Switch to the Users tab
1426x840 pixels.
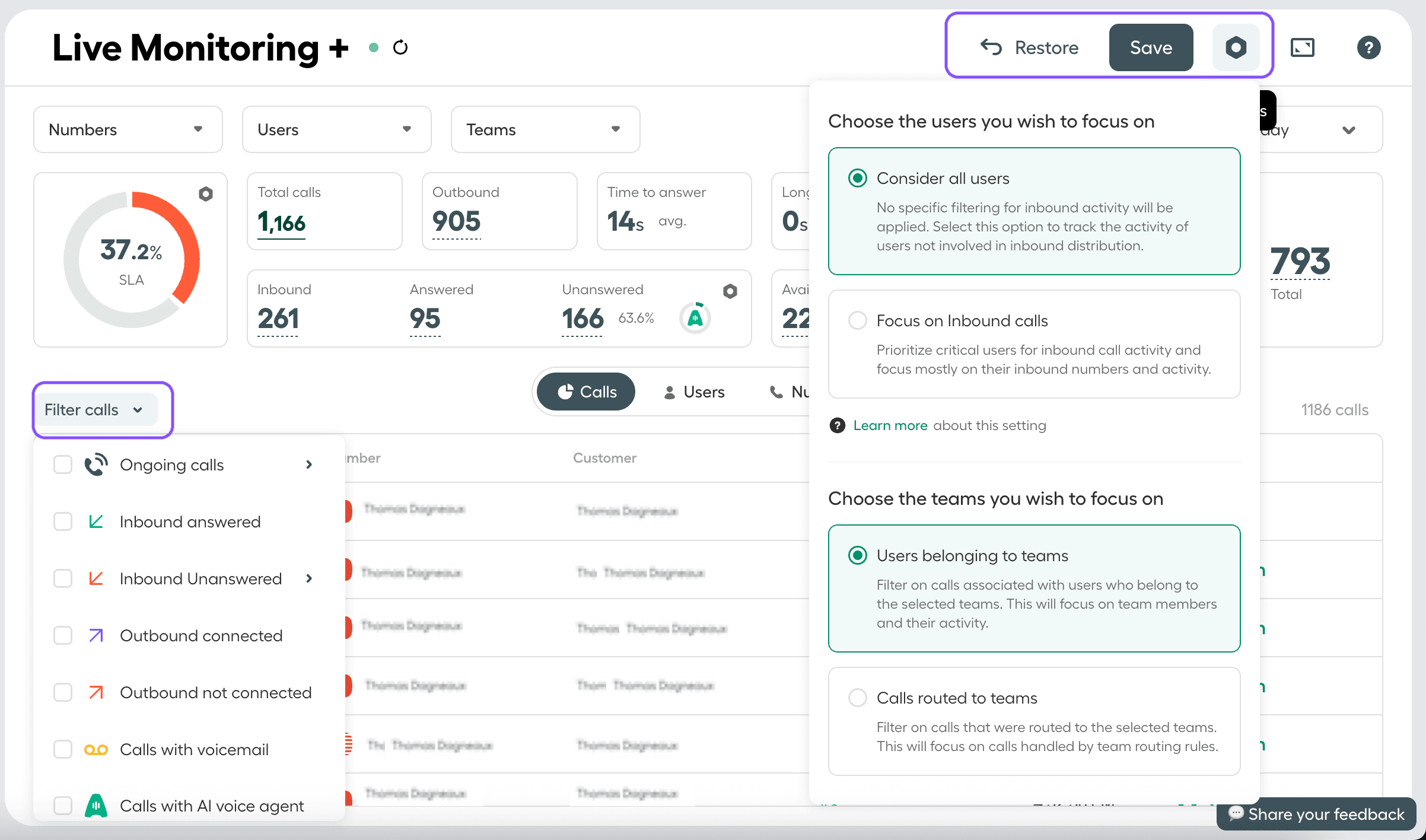[x=695, y=392]
